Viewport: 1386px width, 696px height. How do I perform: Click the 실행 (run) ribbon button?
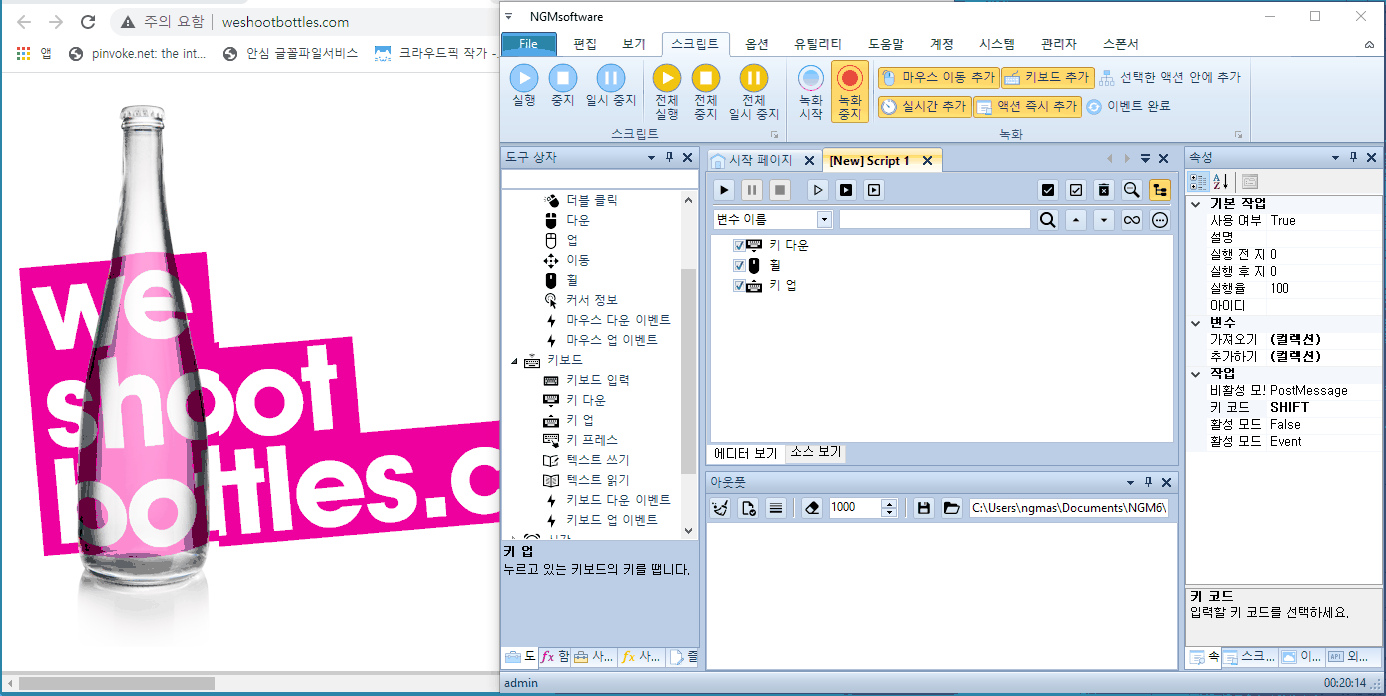[524, 84]
